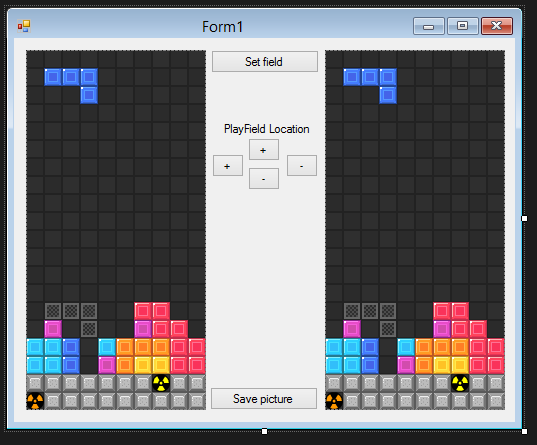The width and height of the screenshot is (537, 445).
Task: Click the Set field button
Action: pyautogui.click(x=265, y=62)
